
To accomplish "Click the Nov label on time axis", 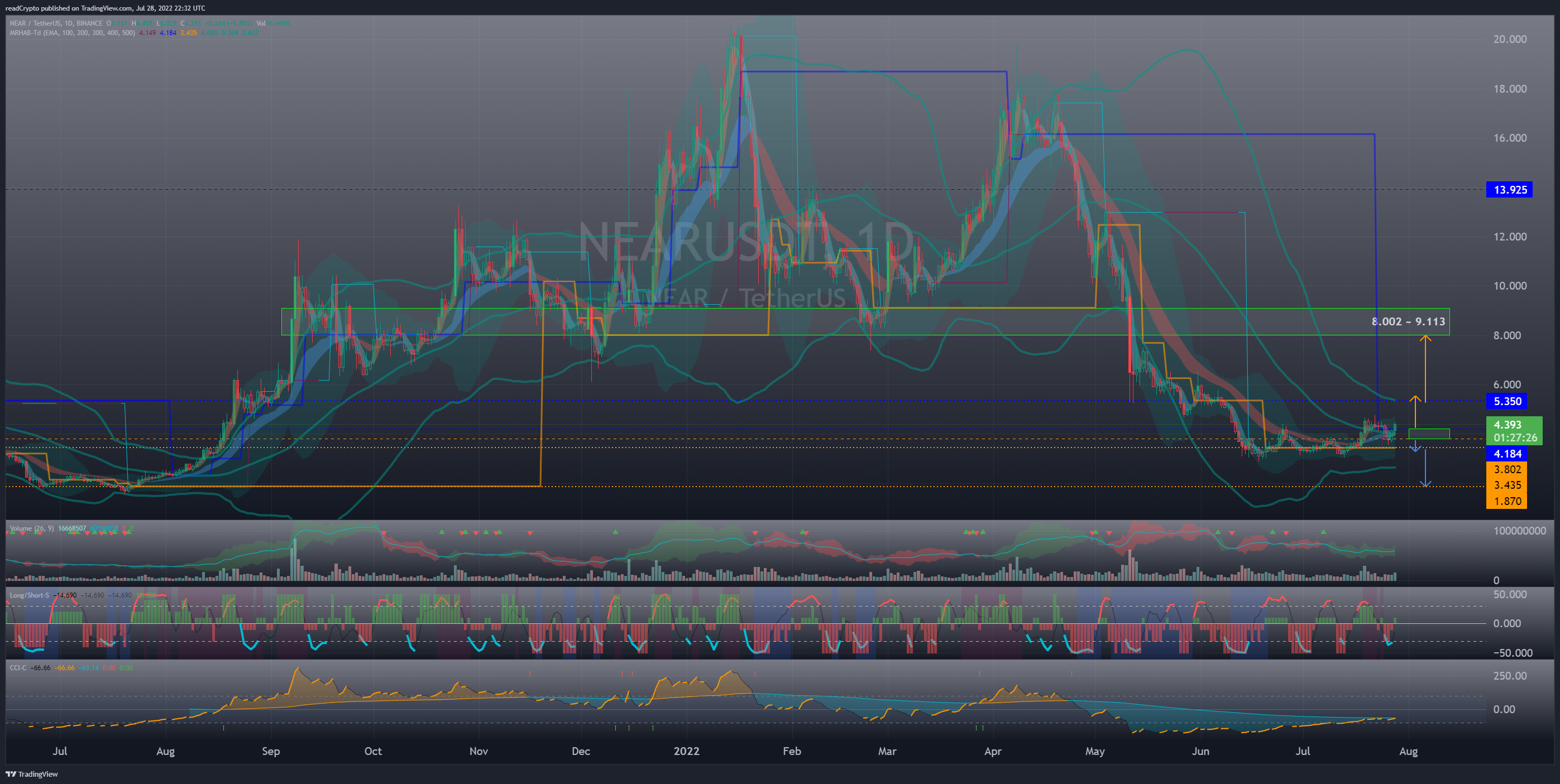I will click(478, 751).
